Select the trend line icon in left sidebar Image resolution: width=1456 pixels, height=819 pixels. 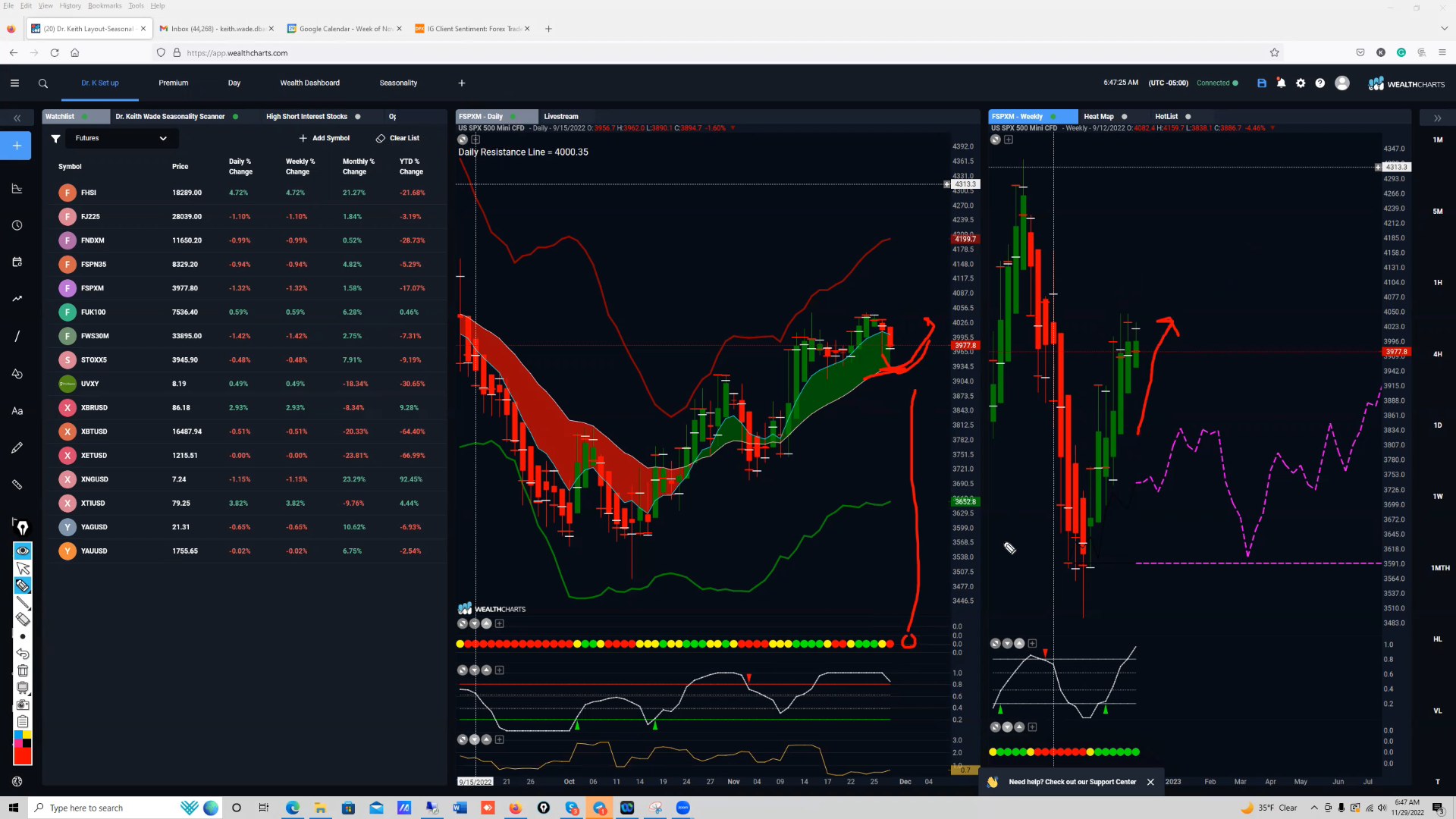pyautogui.click(x=17, y=299)
